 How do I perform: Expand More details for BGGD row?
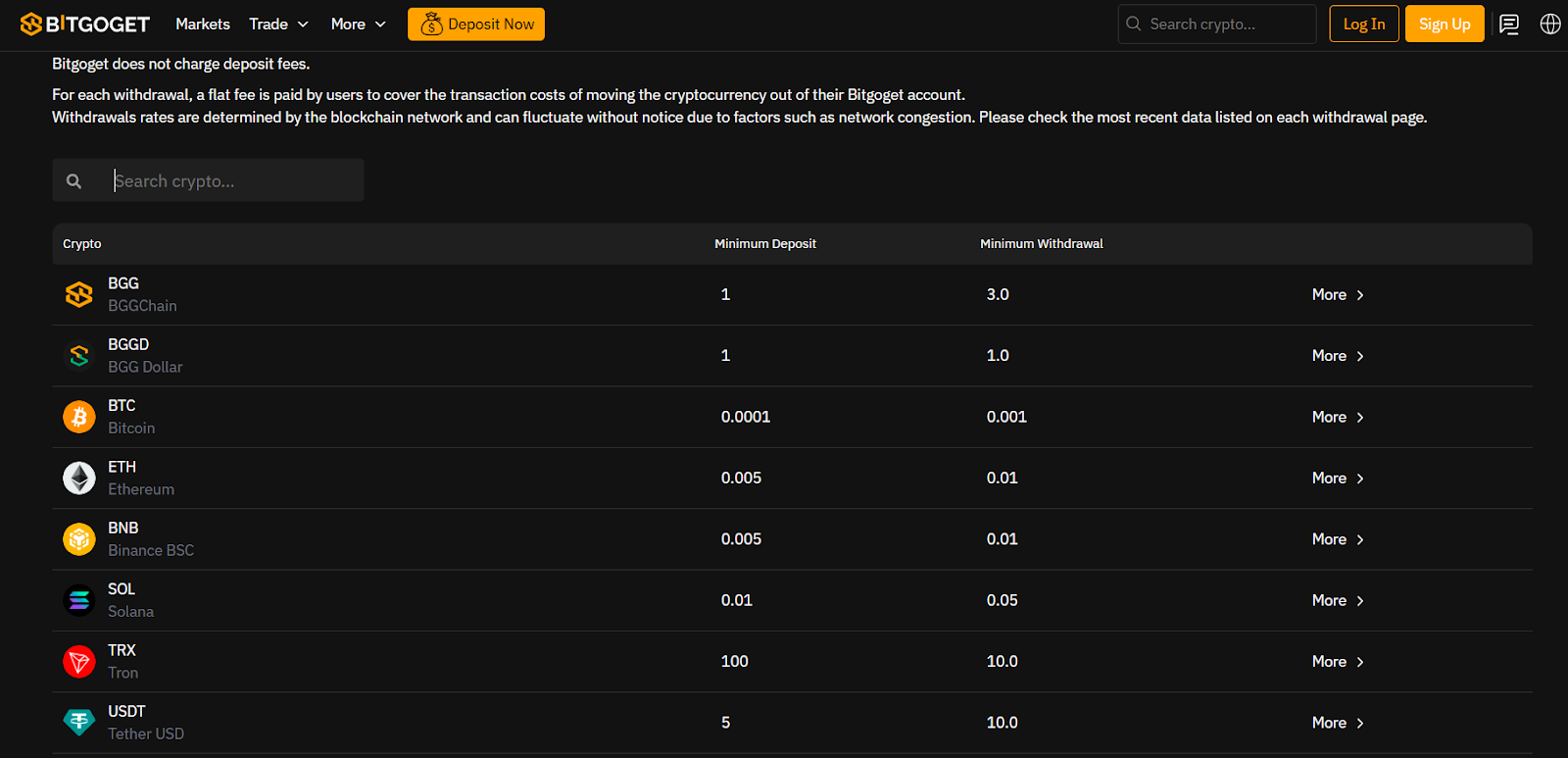point(1338,356)
